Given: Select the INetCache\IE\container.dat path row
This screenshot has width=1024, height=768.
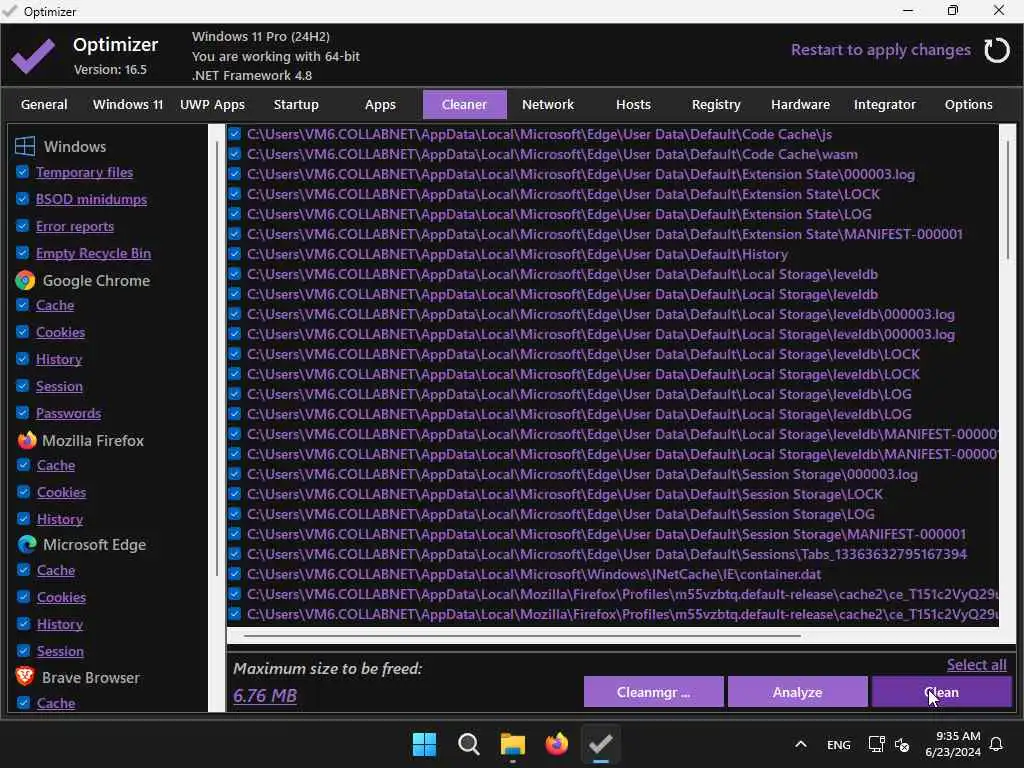Looking at the screenshot, I should 534,574.
